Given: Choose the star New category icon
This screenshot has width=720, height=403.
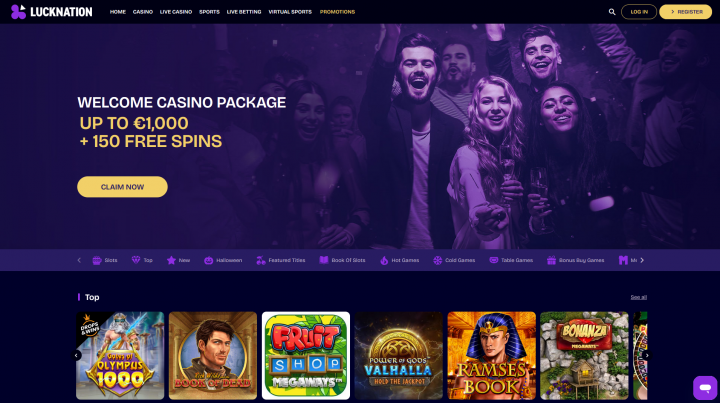Looking at the screenshot, I should pos(171,260).
